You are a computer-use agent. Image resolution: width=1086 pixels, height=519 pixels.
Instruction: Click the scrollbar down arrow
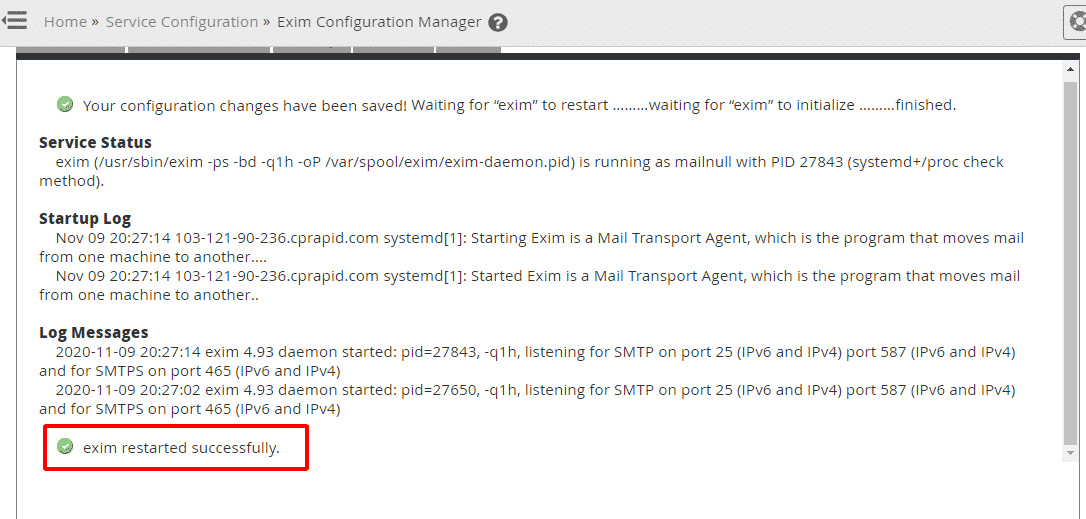(x=1070, y=453)
